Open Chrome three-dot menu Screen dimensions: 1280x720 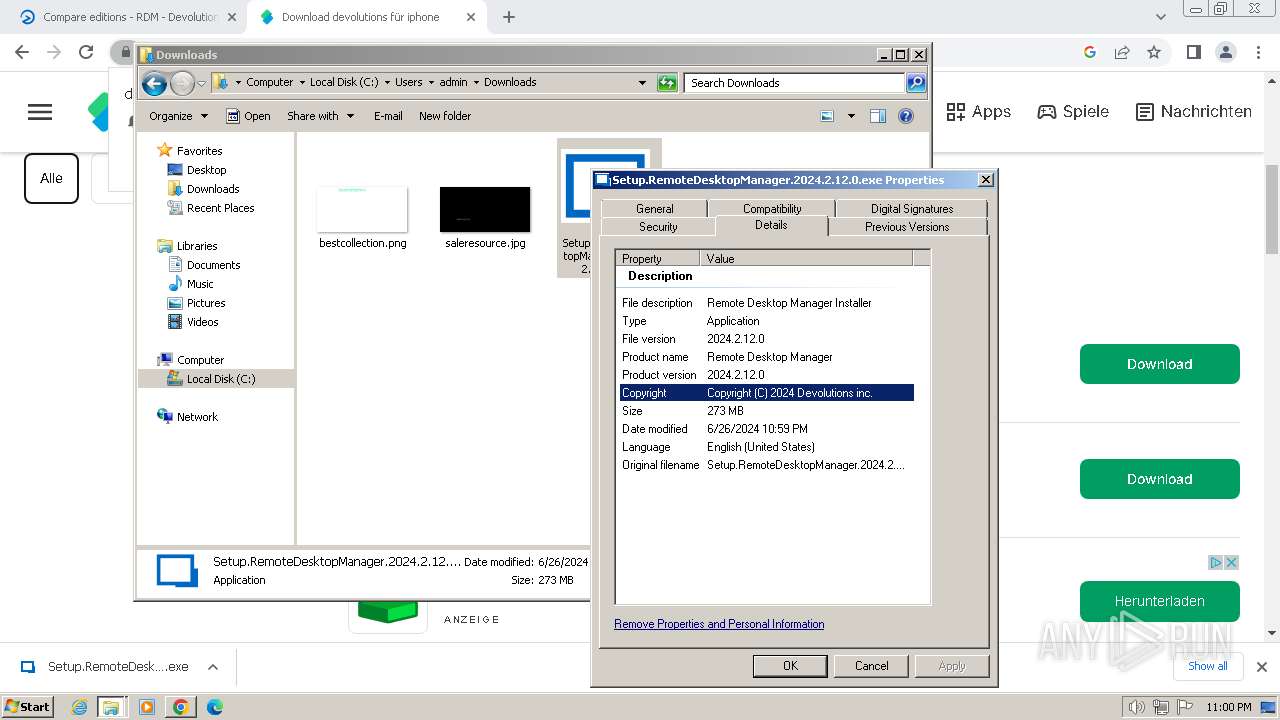pos(1258,52)
